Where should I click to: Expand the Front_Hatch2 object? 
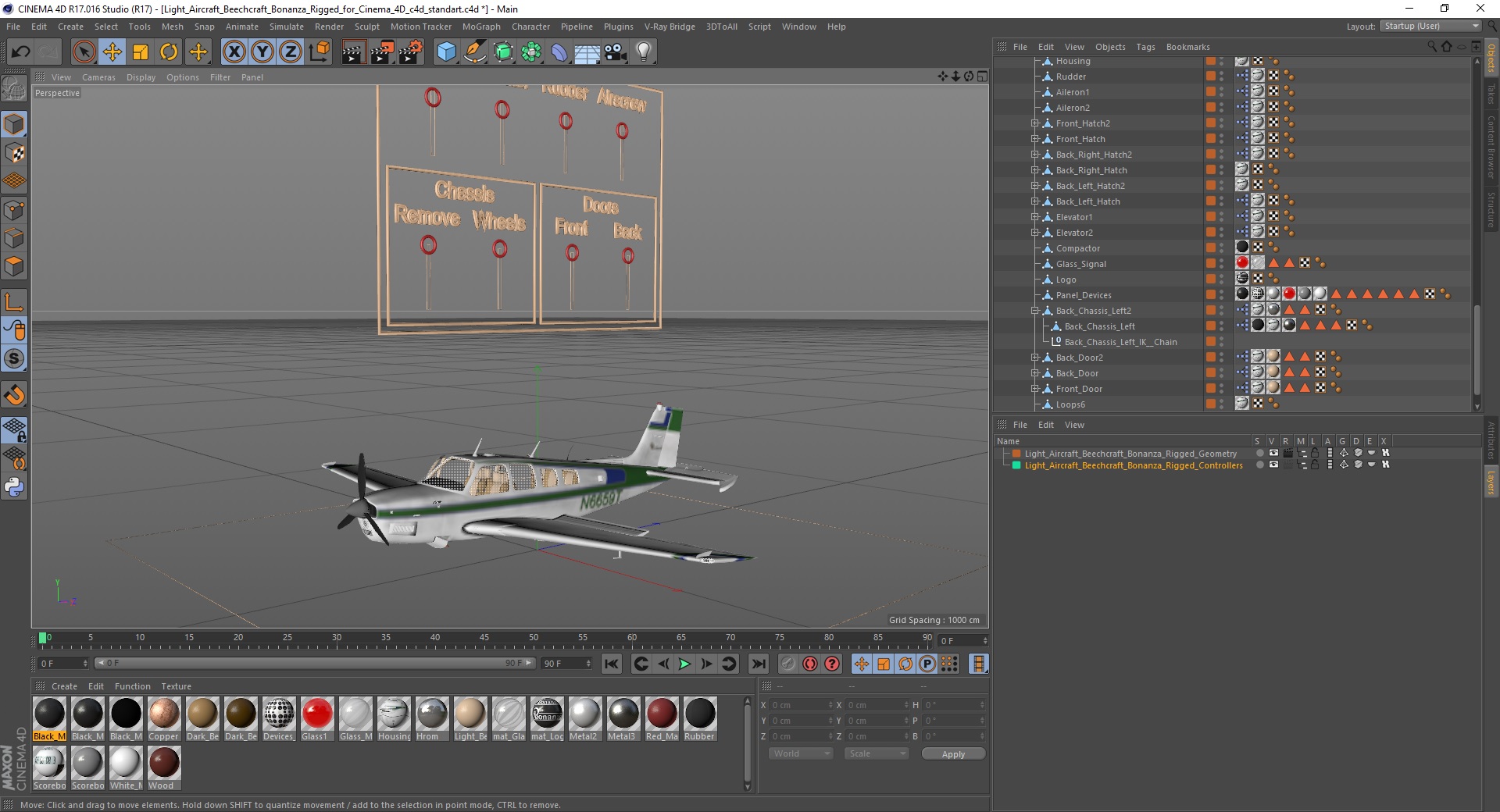[1034, 123]
